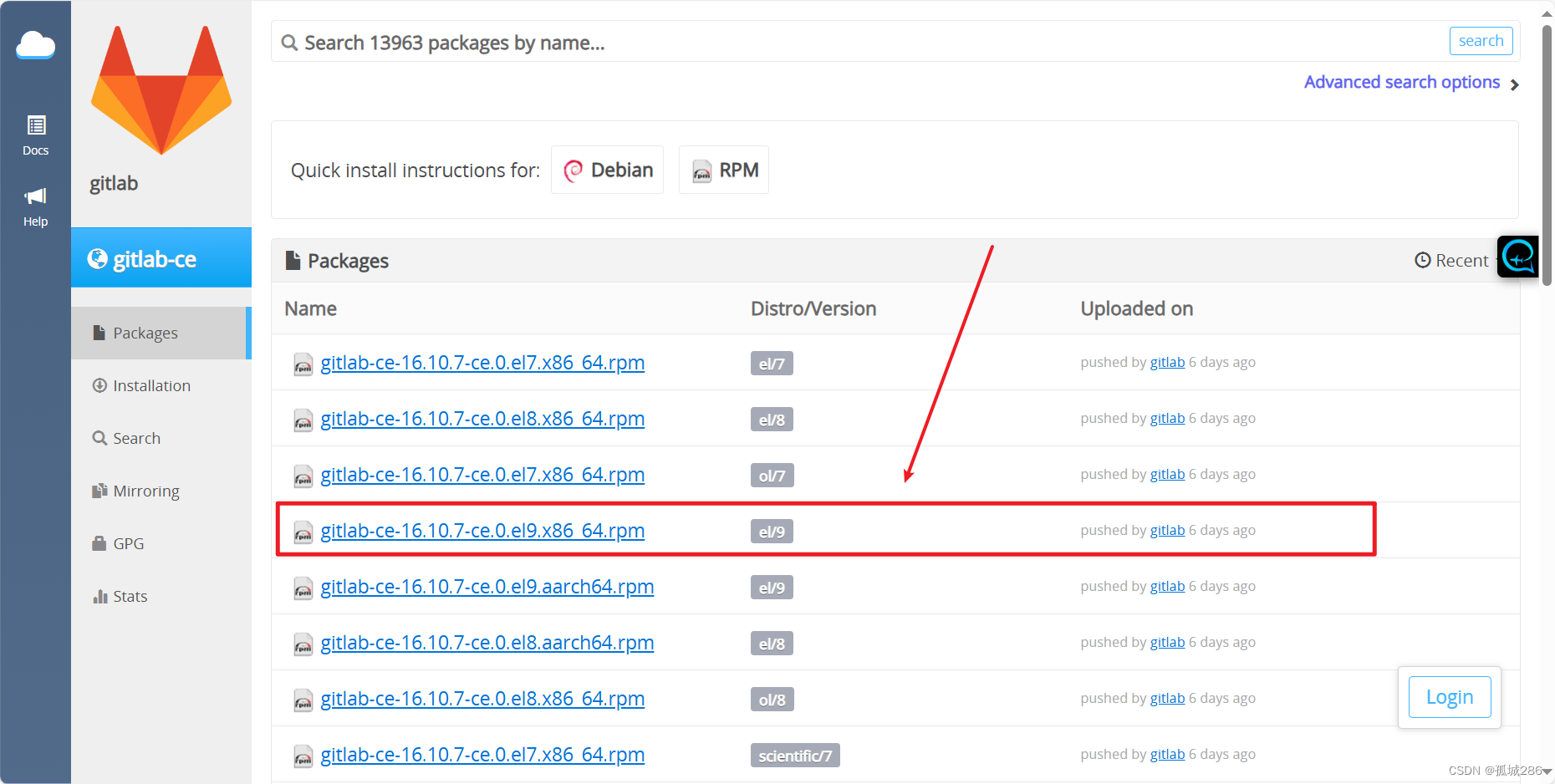Expand Advanced search options
1555x784 pixels.
pyautogui.click(x=1411, y=83)
